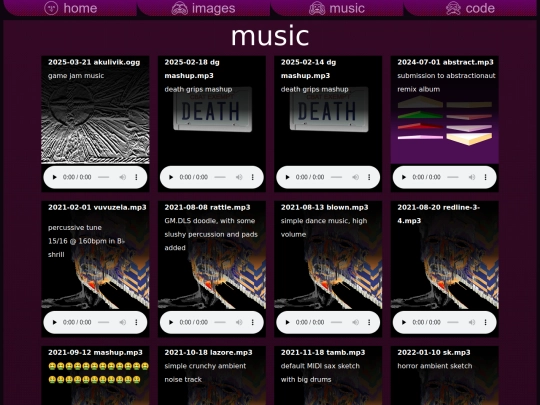Mute the 2025-02-18 dg mashup player
540x405 pixels.
click(x=239, y=177)
